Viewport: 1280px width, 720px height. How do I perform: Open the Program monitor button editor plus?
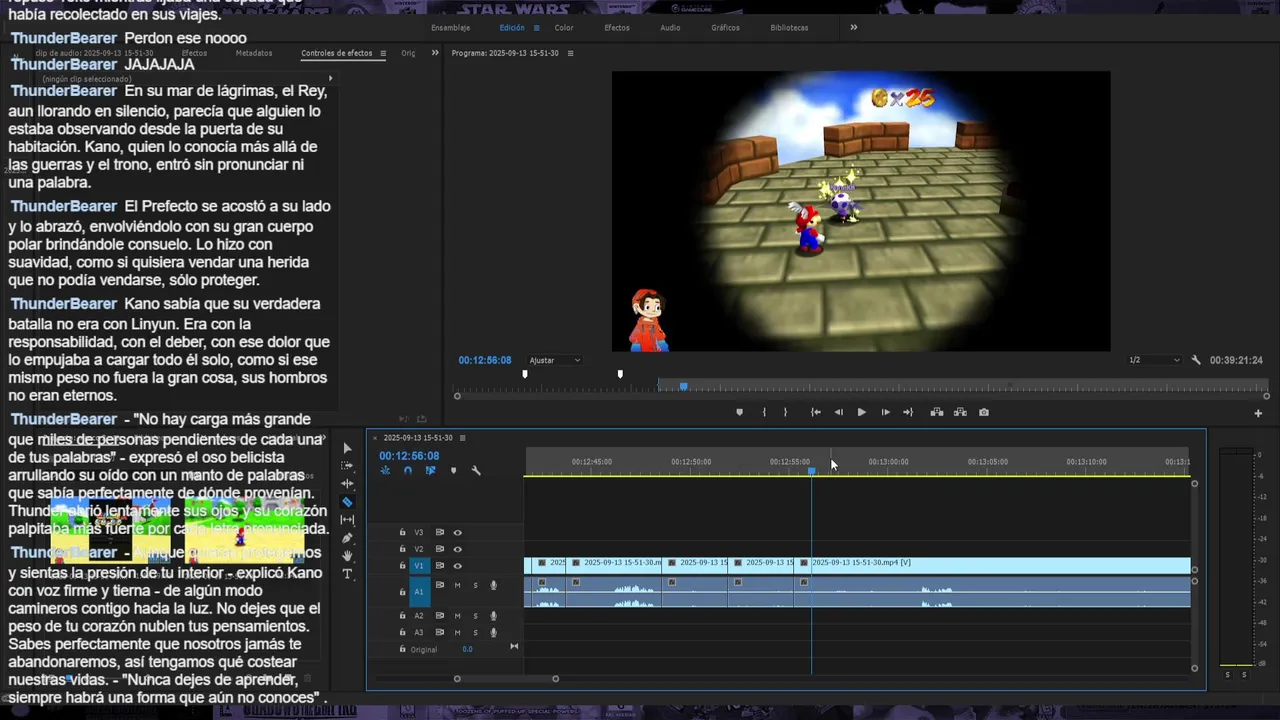[1258, 413]
